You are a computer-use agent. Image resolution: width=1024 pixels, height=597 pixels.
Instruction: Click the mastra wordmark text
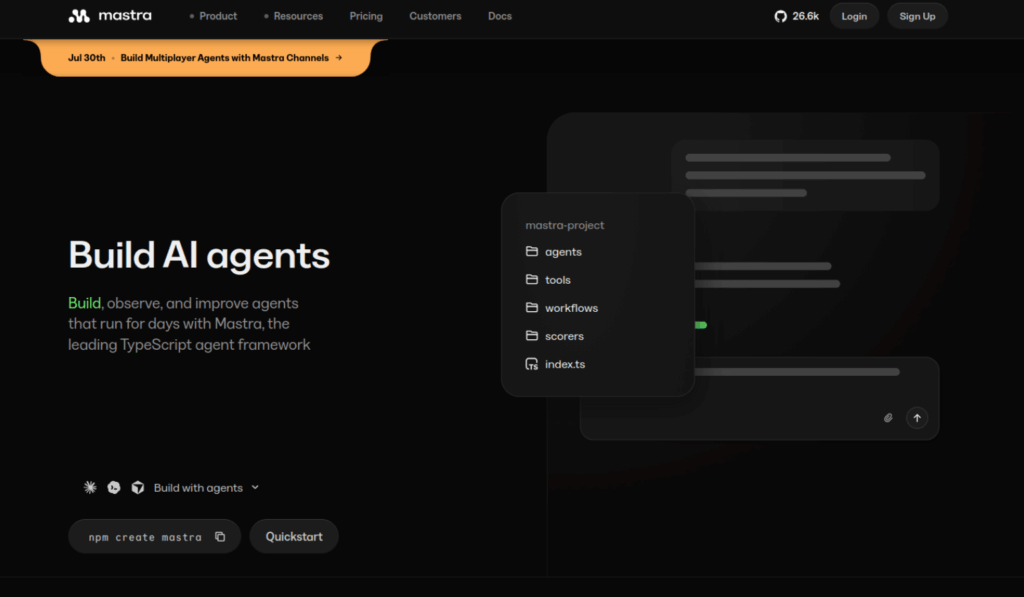(x=125, y=16)
